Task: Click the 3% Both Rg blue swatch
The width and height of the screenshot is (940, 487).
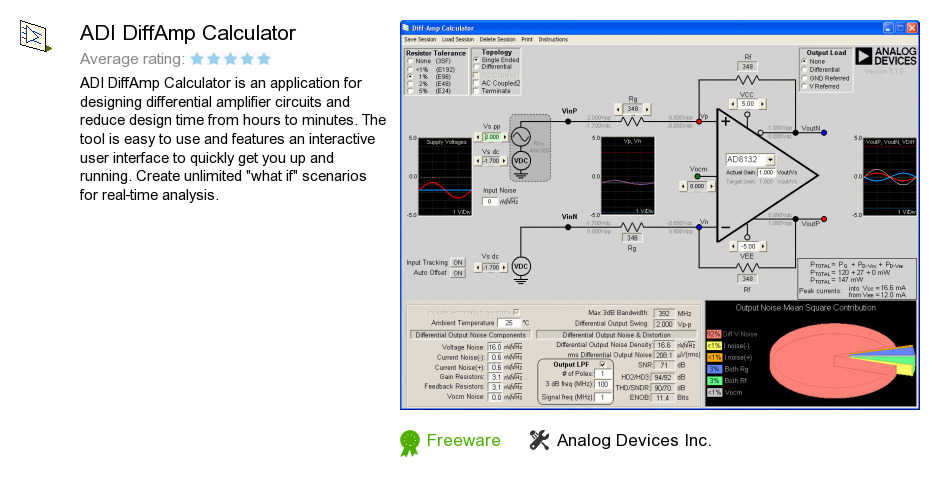Action: coord(714,369)
